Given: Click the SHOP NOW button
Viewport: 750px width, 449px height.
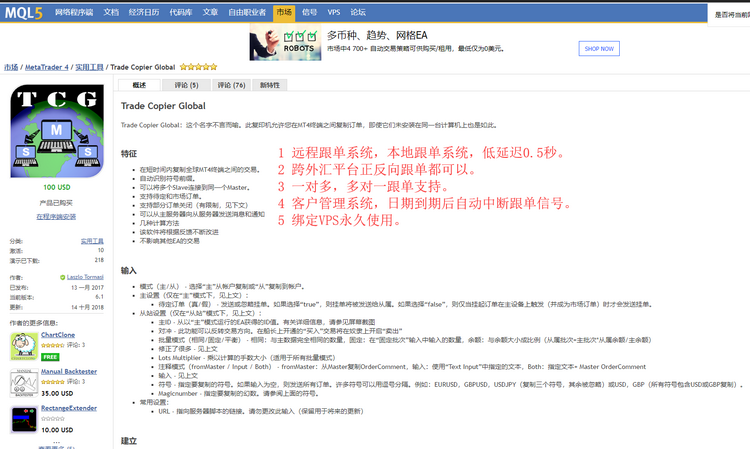Looking at the screenshot, I should point(599,49).
